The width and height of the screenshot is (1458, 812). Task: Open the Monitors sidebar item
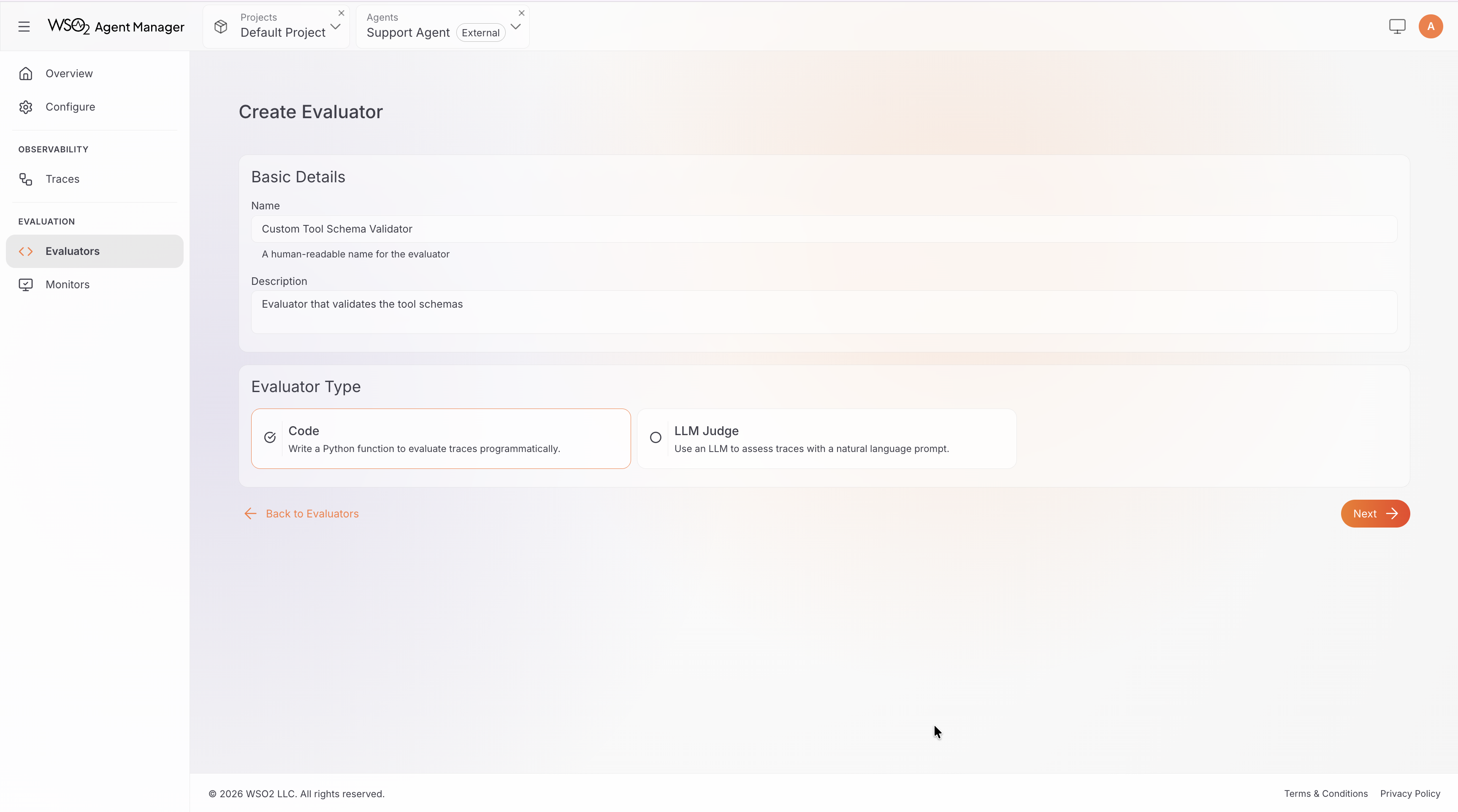click(x=68, y=284)
